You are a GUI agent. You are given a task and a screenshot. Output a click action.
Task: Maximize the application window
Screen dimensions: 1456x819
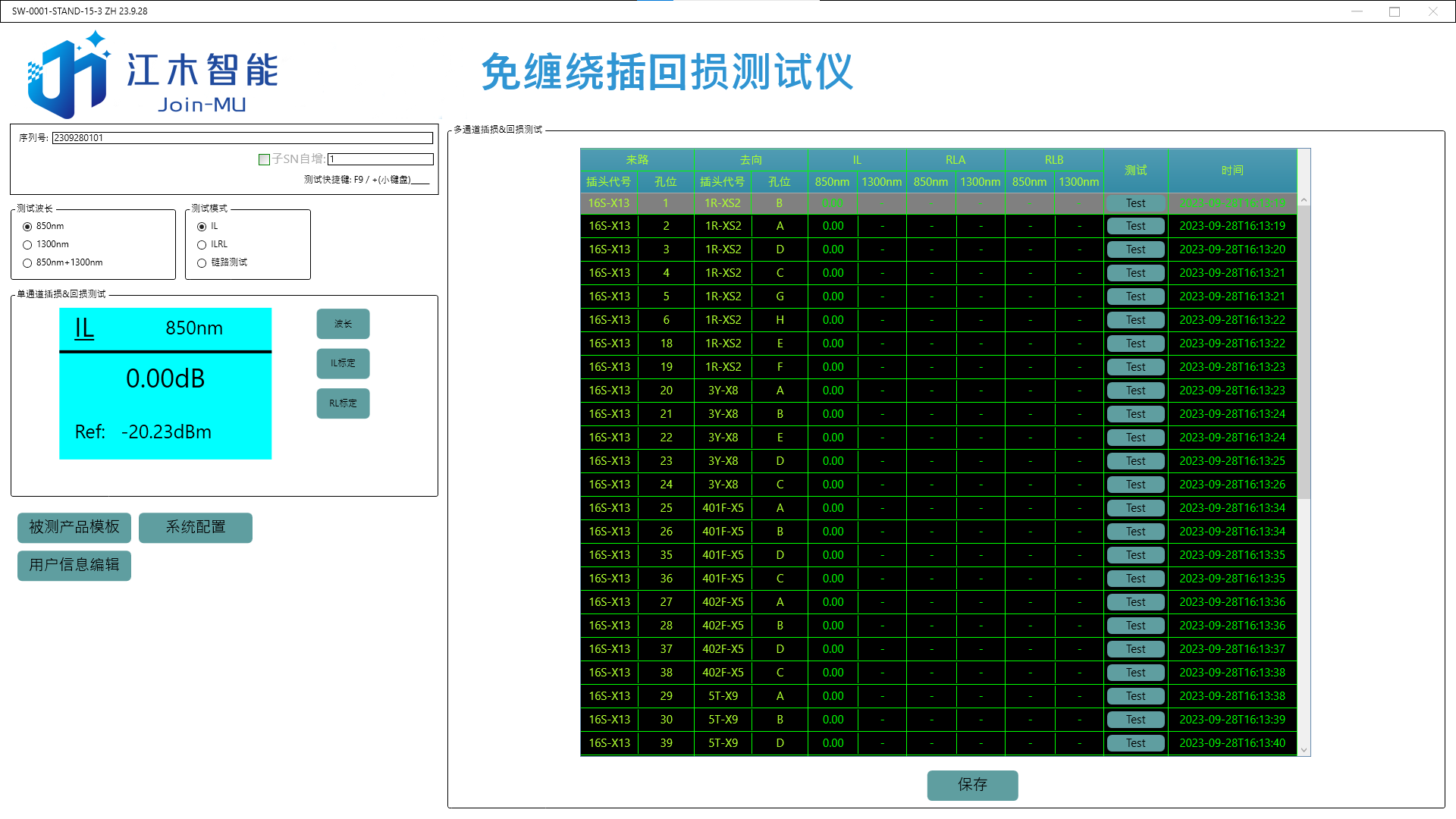click(x=1394, y=11)
